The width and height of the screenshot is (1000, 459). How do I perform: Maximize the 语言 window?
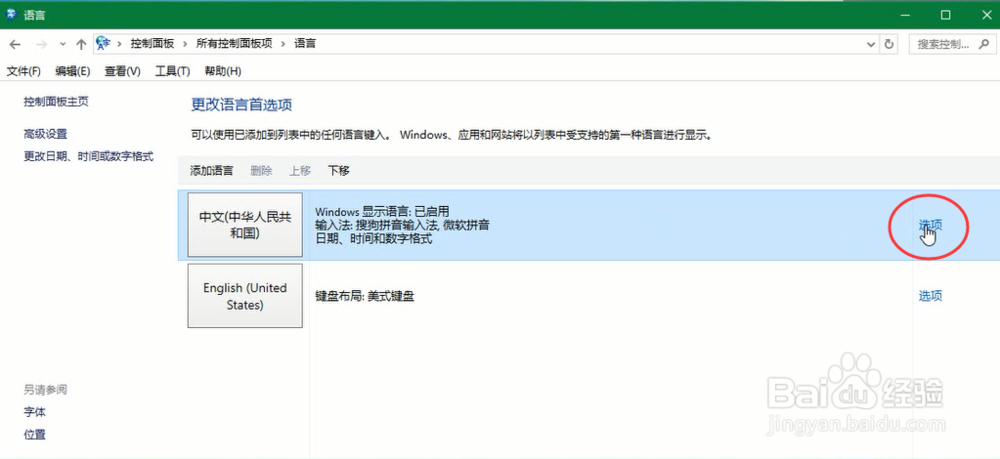pos(946,15)
